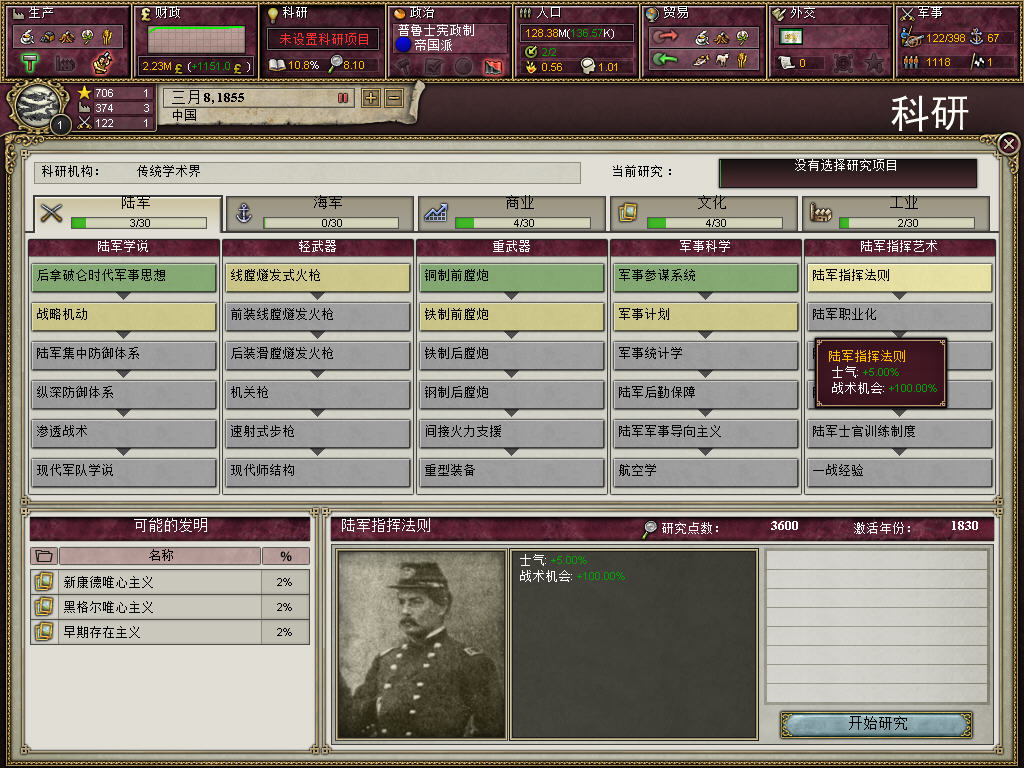The width and height of the screenshot is (1024, 768).
Task: Click the current research (当前研究) progress bar
Action: pos(848,173)
